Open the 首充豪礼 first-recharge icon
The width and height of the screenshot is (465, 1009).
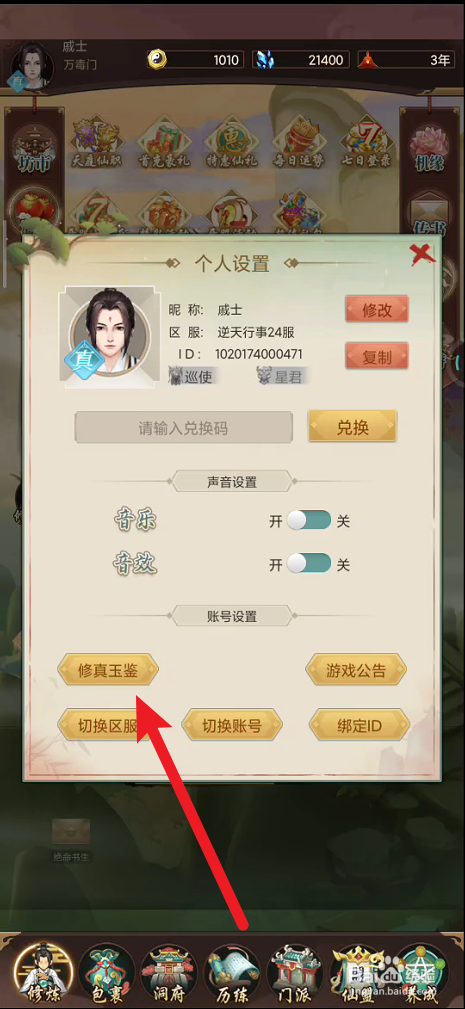pyautogui.click(x=162, y=143)
